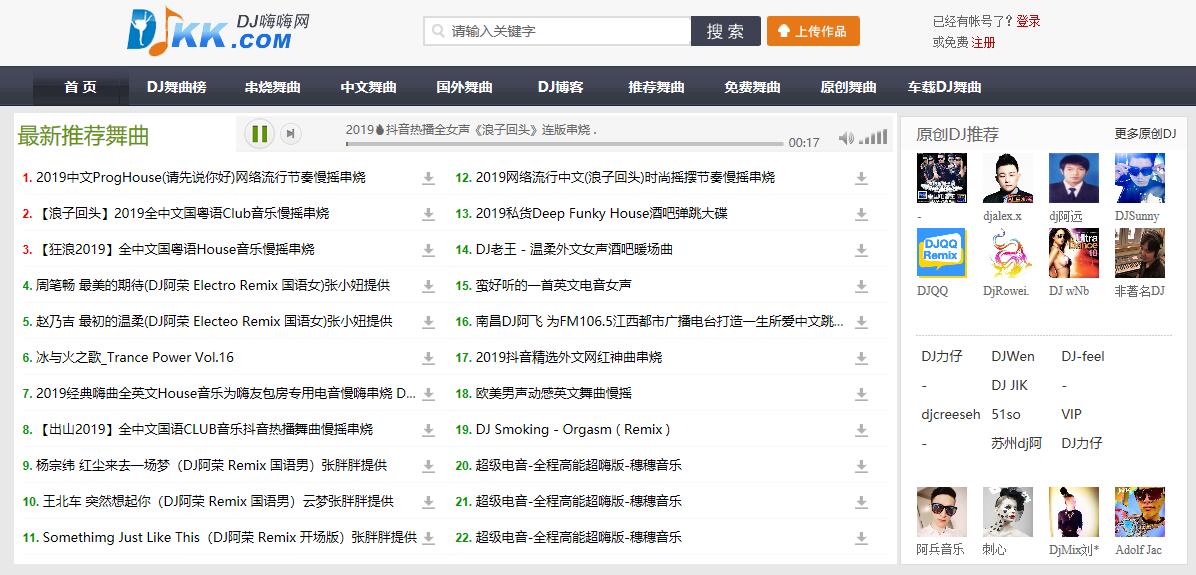Open the DJ舞曲榜 navigation tab
The height and width of the screenshot is (575, 1196).
[176, 87]
